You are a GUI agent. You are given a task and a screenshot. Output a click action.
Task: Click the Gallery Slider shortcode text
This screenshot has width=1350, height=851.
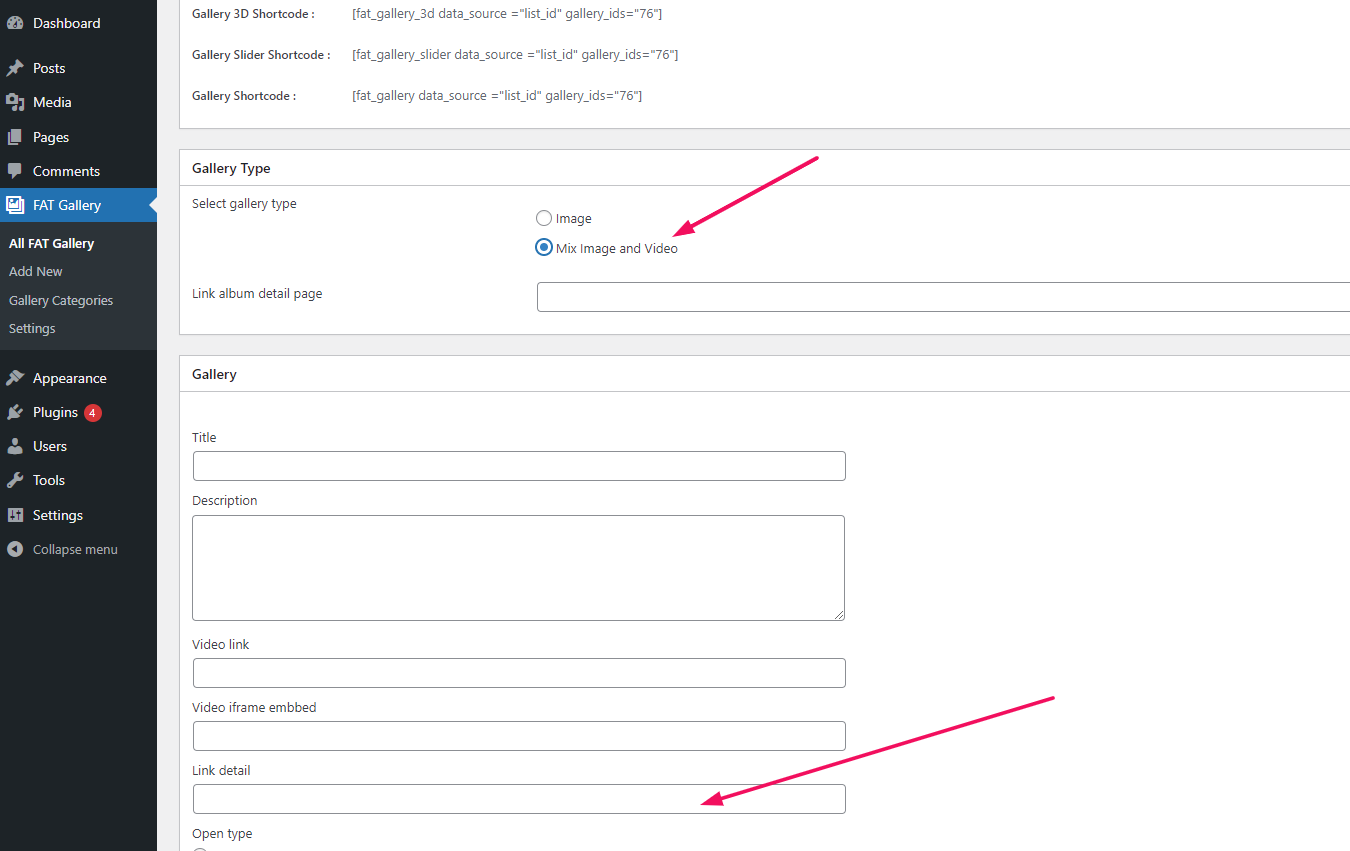515,54
